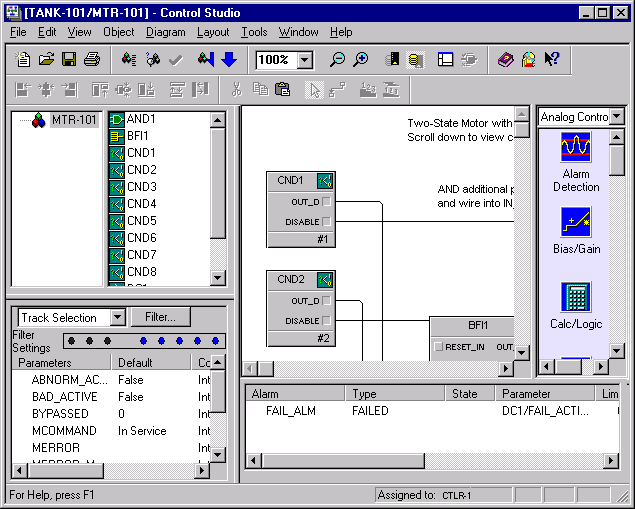Toggle CND2 DISABLE connector box
Viewport: 635px width, 509px height.
(326, 320)
